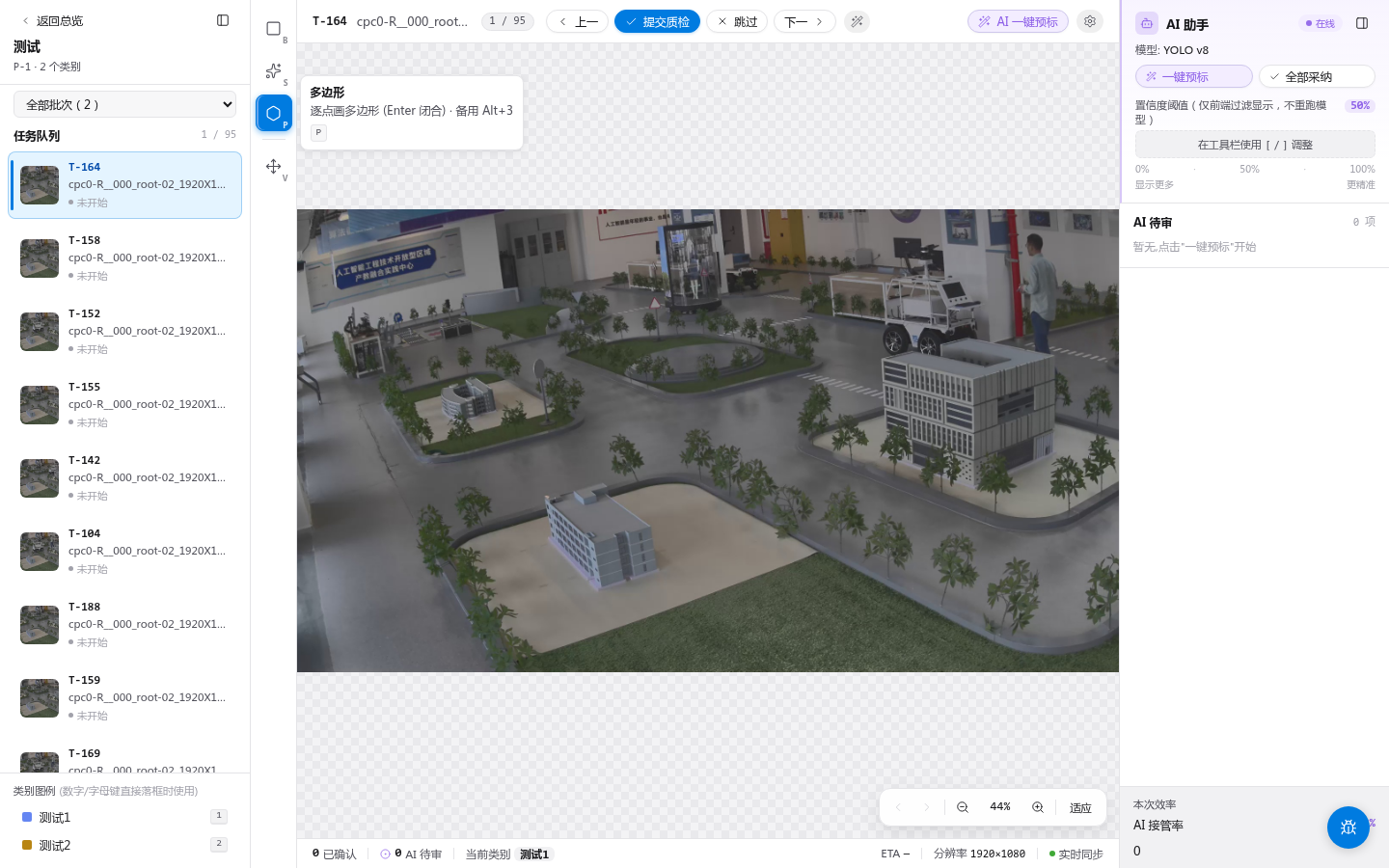Screen dimensions: 1389x868
Task: Click the magic wand icon in top bar
Action: 857,21
